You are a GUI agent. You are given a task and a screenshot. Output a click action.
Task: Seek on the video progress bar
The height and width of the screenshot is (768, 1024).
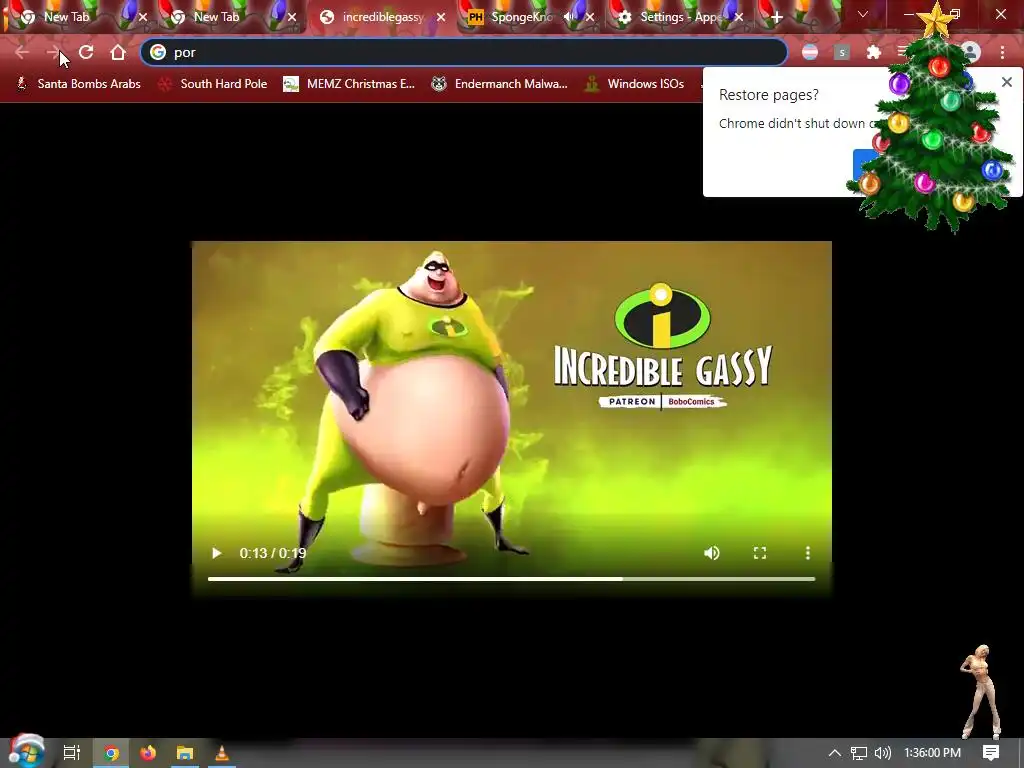[511, 579]
